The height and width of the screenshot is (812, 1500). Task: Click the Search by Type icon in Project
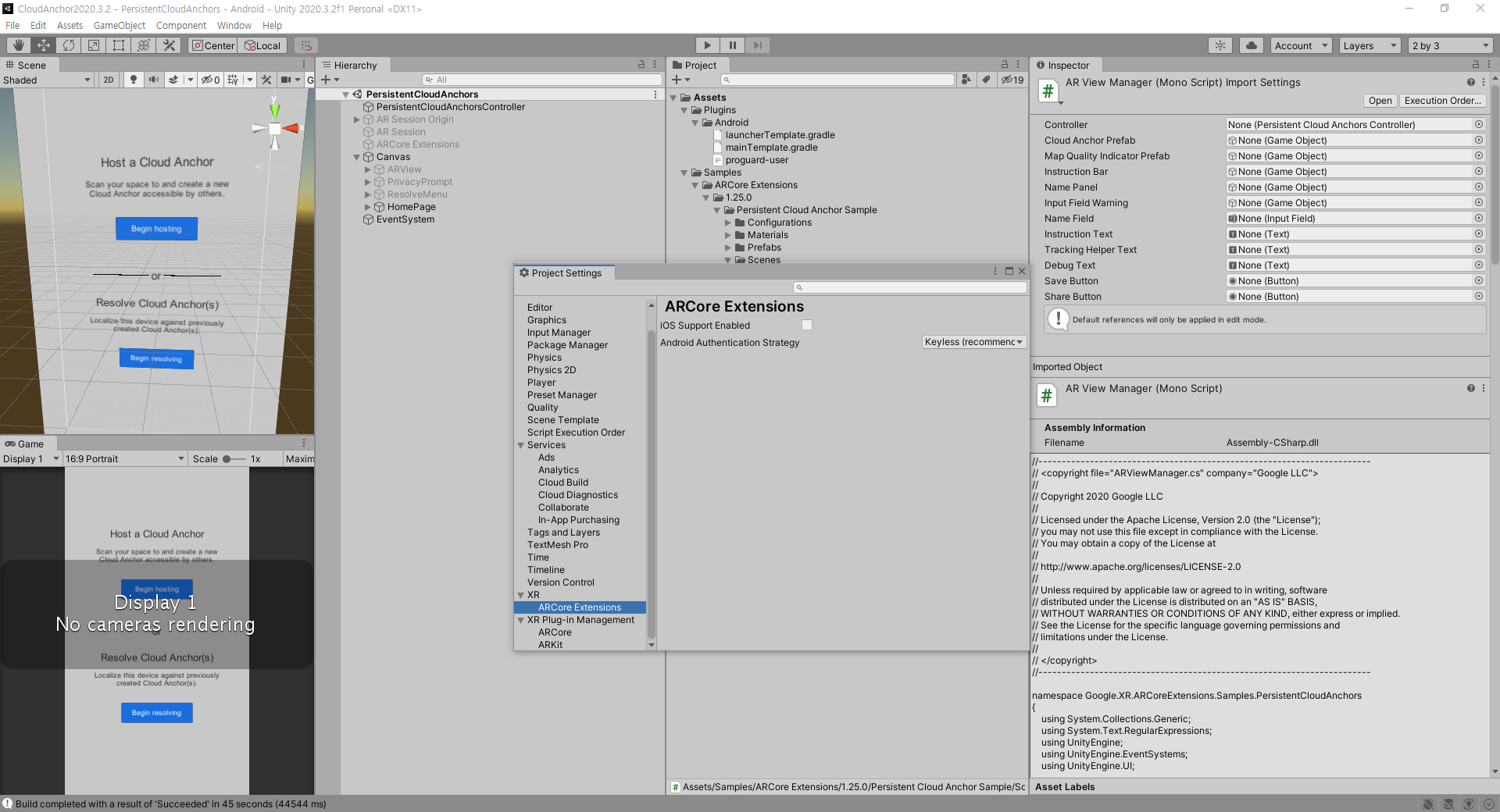pos(966,80)
